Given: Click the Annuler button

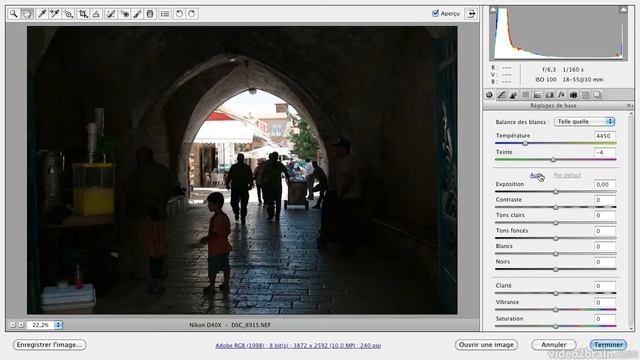Looking at the screenshot, I should [553, 345].
